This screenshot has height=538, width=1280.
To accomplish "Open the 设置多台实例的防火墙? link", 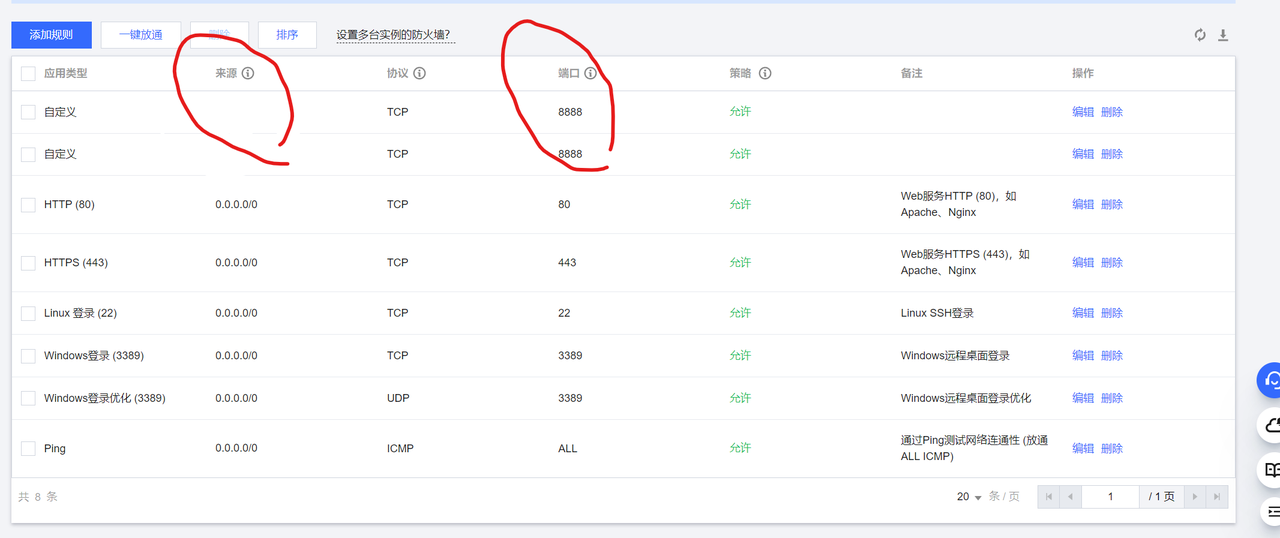I will (392, 35).
